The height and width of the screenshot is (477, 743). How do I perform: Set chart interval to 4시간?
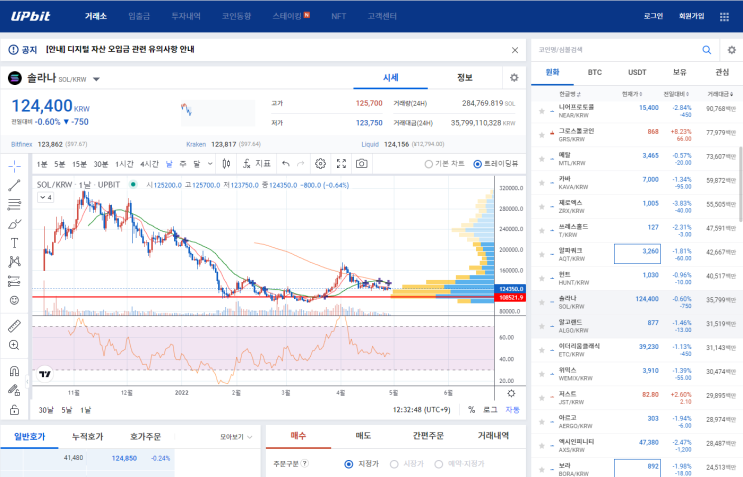[x=149, y=164]
